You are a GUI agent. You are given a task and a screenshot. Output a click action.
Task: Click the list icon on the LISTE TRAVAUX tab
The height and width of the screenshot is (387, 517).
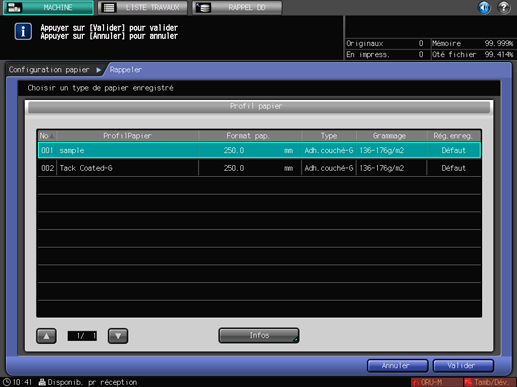109,7
